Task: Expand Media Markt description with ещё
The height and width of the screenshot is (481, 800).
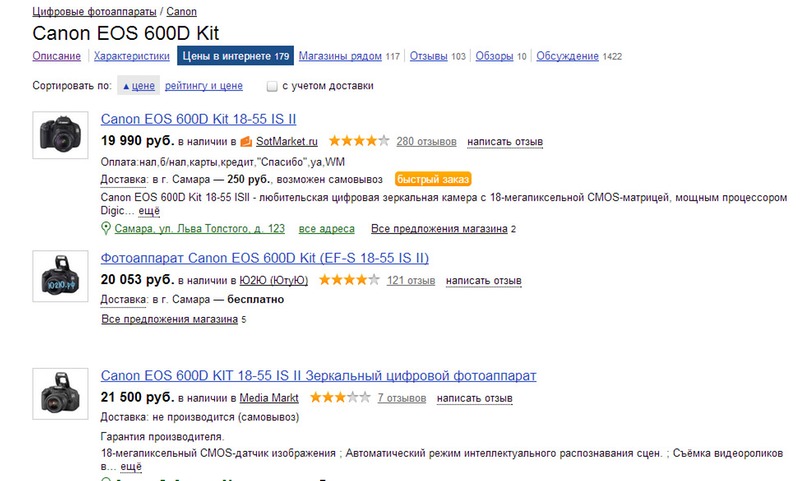Action: [131, 466]
